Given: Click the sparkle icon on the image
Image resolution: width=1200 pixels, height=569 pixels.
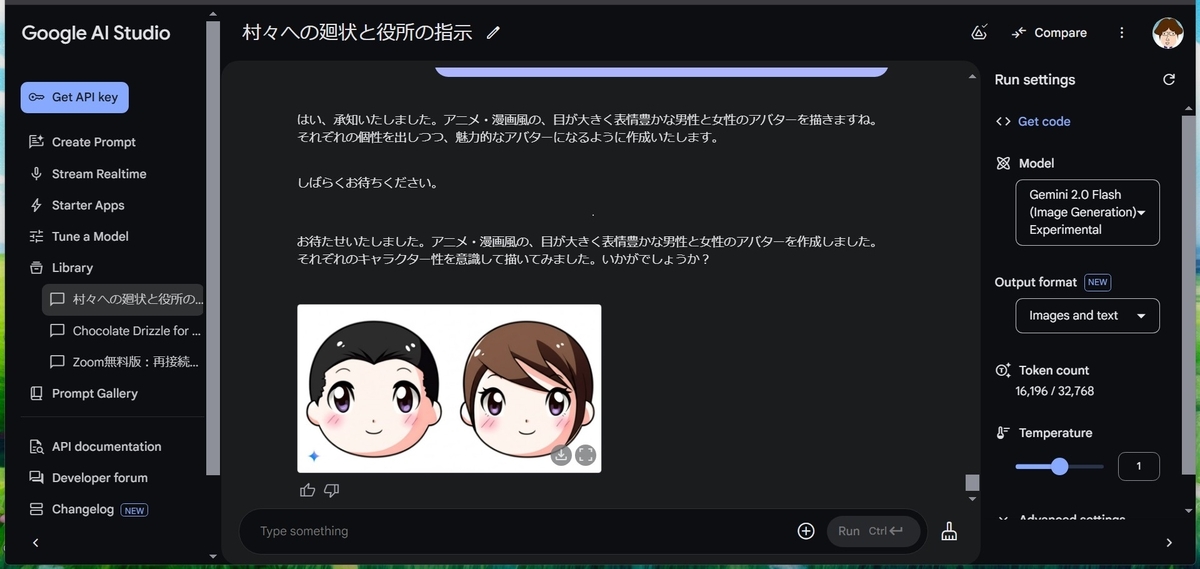Looking at the screenshot, I should [x=313, y=456].
